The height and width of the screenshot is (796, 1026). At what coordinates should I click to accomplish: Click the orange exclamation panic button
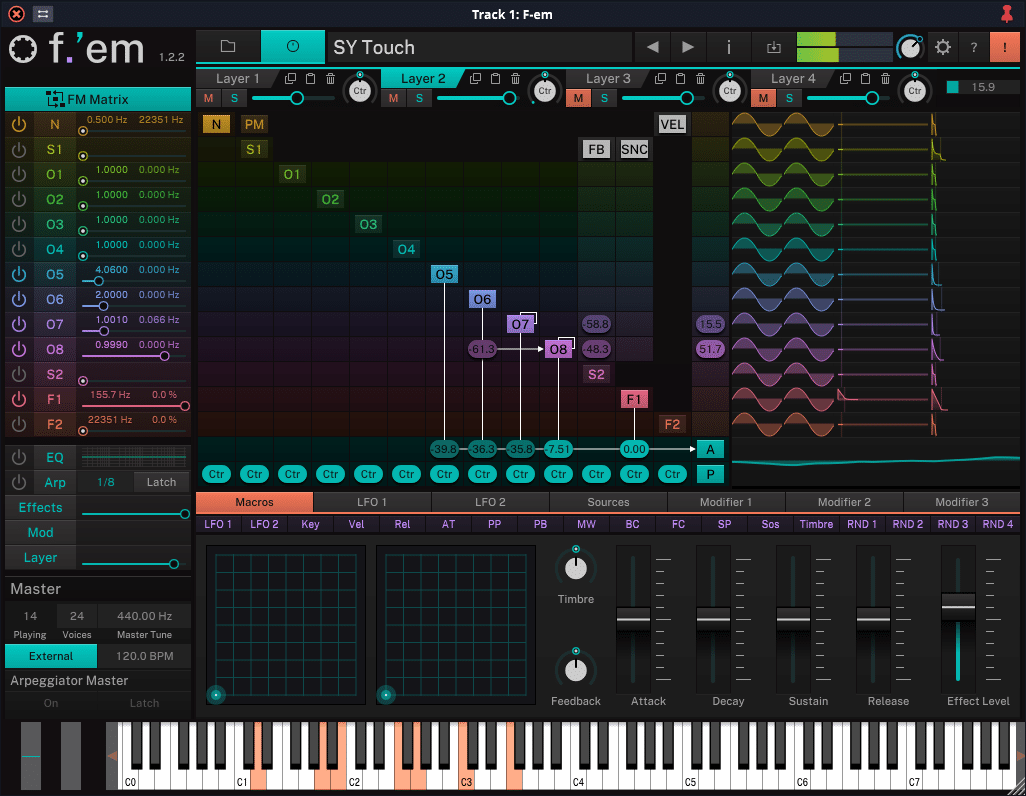pos(1005,47)
